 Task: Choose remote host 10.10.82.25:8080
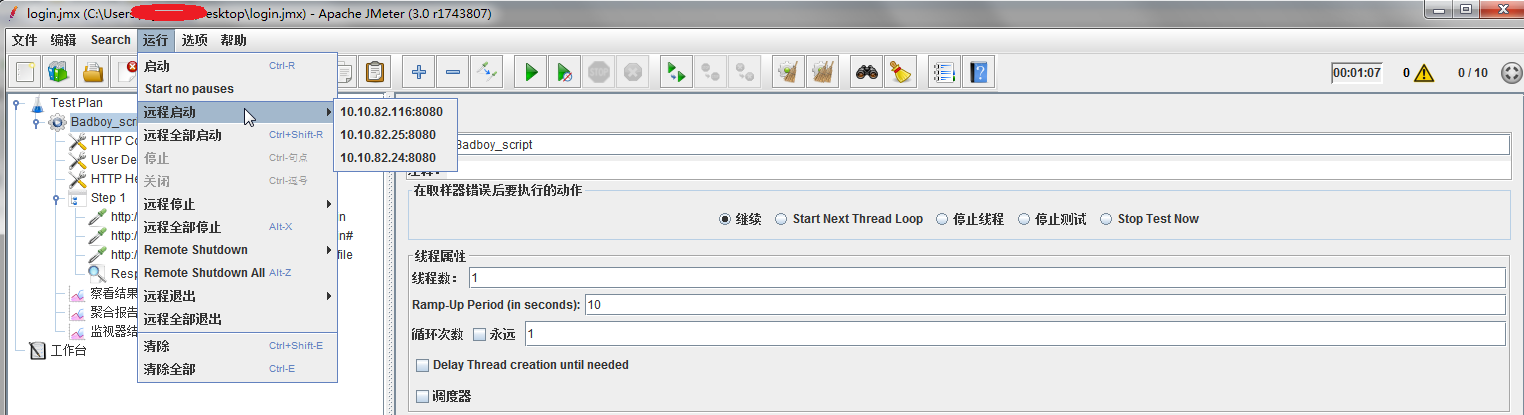(388, 135)
